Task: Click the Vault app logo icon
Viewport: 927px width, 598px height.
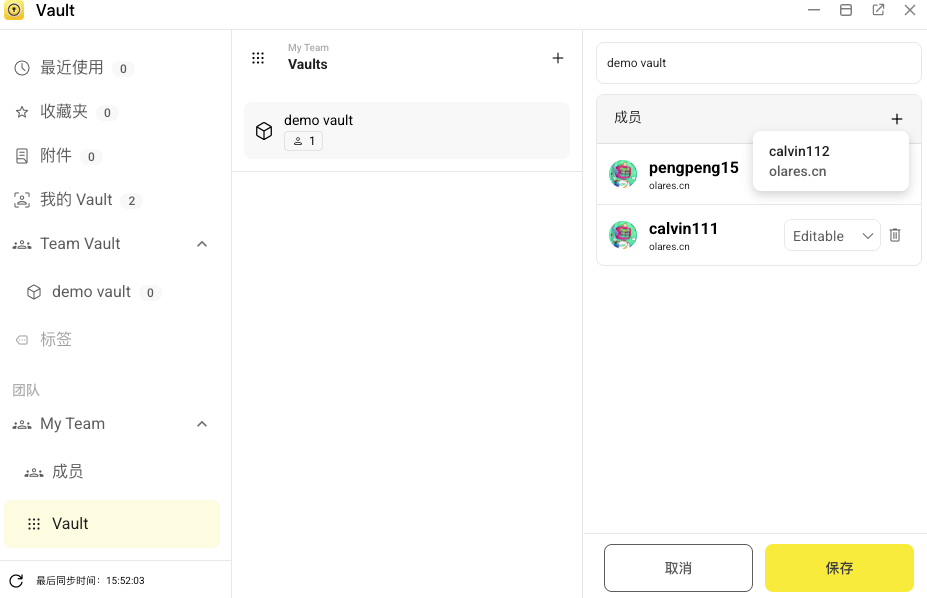Action: pos(15,10)
